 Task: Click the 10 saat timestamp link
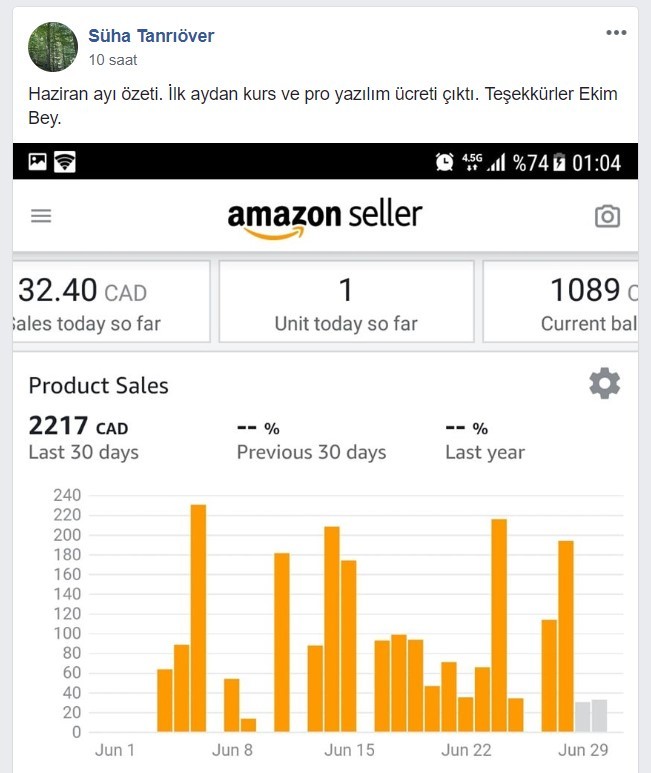[x=112, y=60]
